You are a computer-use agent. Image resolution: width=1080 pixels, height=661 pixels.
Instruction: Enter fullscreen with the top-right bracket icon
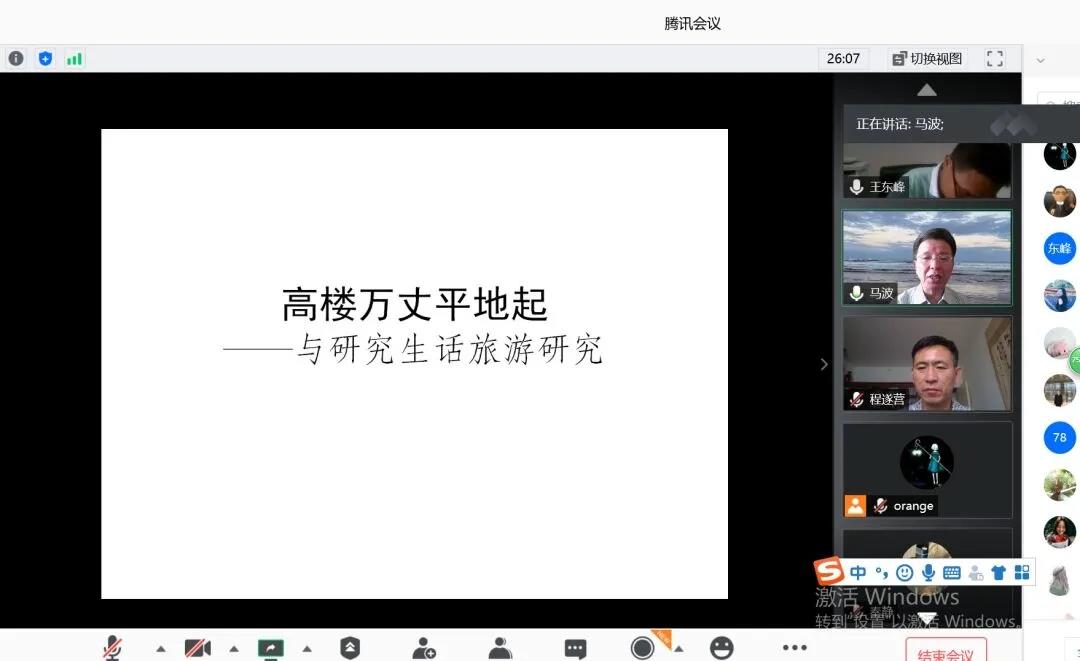(995, 59)
